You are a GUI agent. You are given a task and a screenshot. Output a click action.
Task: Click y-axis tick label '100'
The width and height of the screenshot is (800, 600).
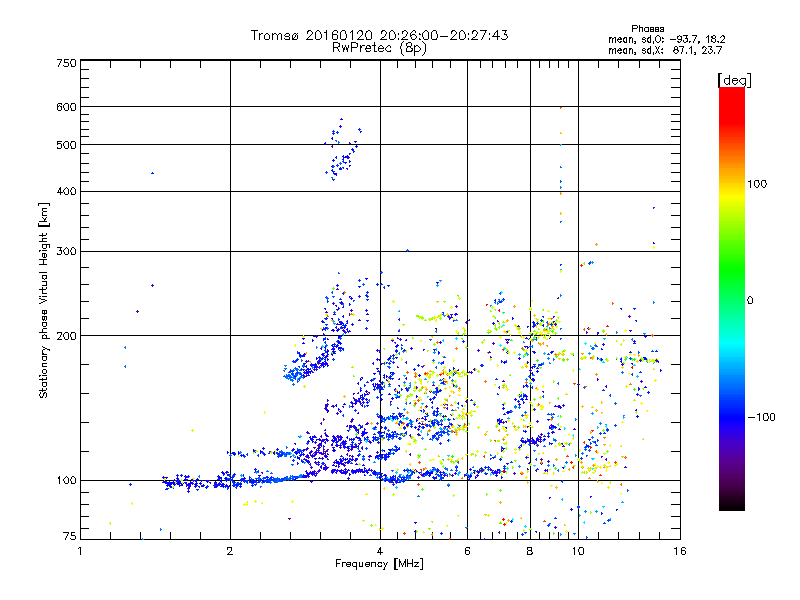point(67,481)
